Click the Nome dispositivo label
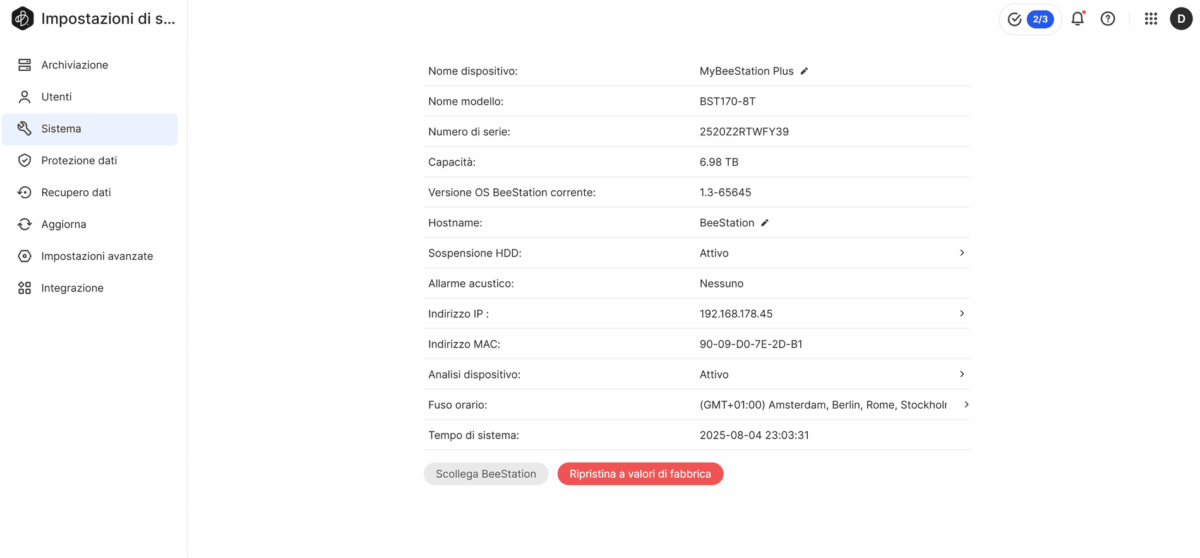 473,71
